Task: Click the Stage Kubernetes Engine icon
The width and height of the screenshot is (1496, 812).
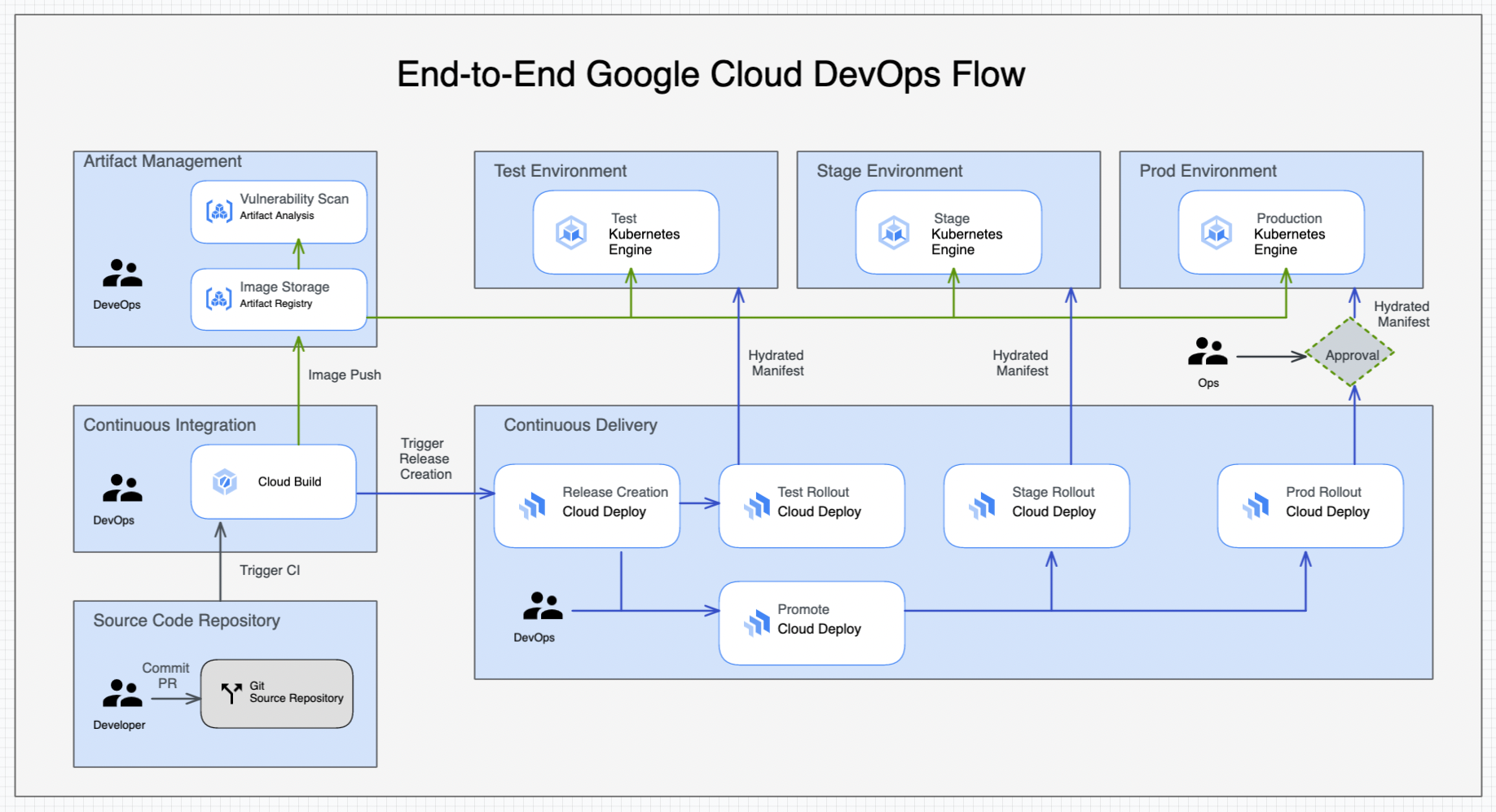Action: (x=893, y=233)
